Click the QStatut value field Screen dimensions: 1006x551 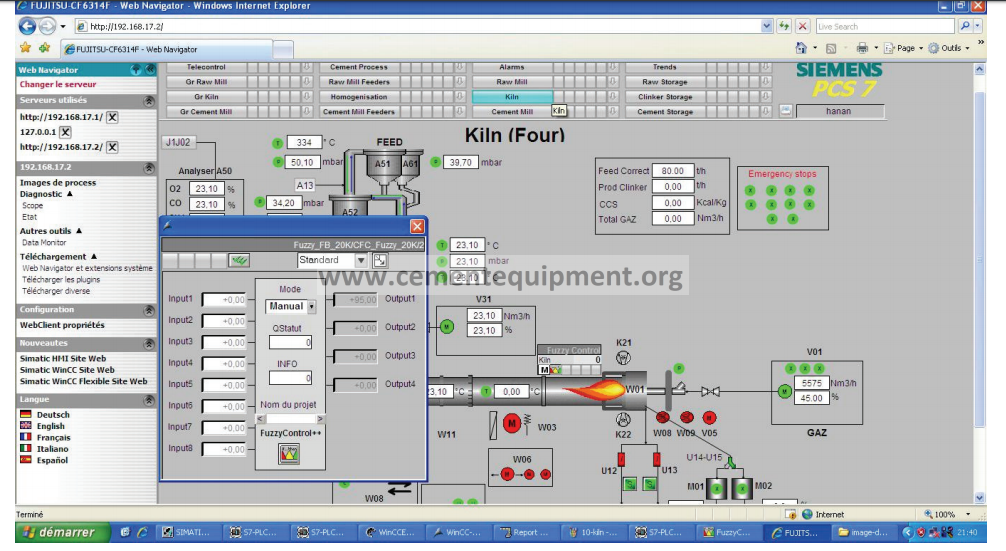(x=291, y=343)
